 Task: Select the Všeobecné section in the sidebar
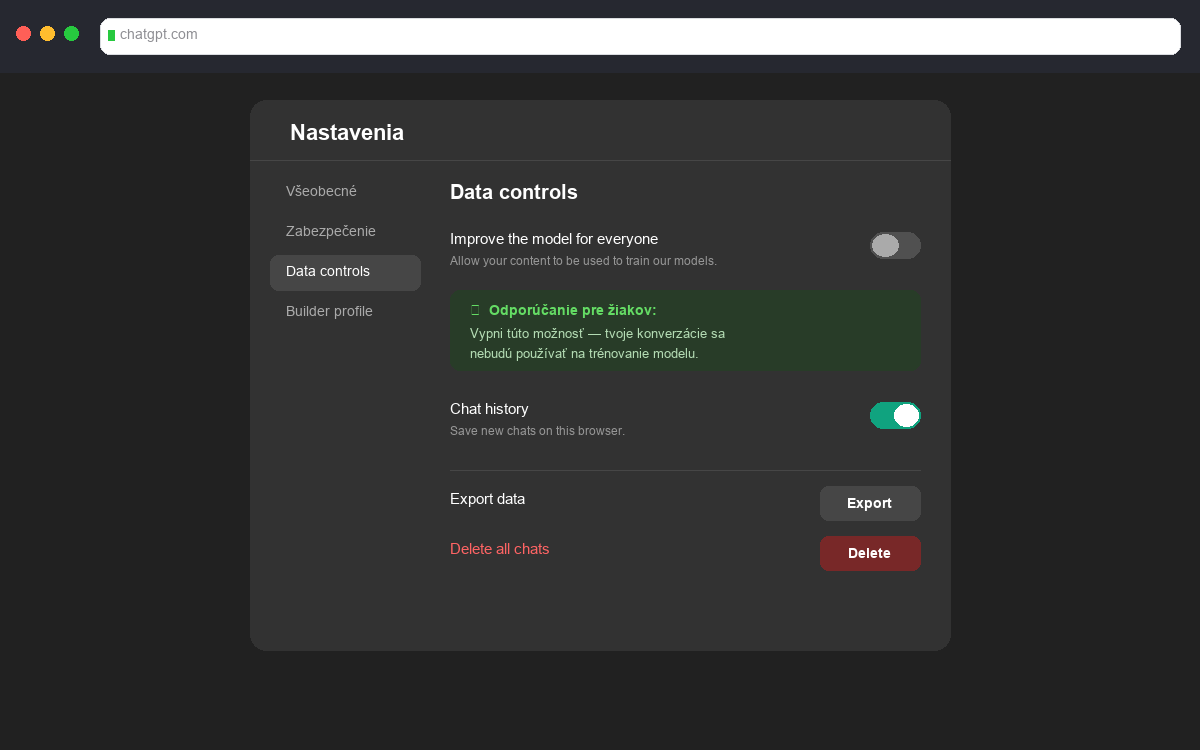tap(320, 191)
